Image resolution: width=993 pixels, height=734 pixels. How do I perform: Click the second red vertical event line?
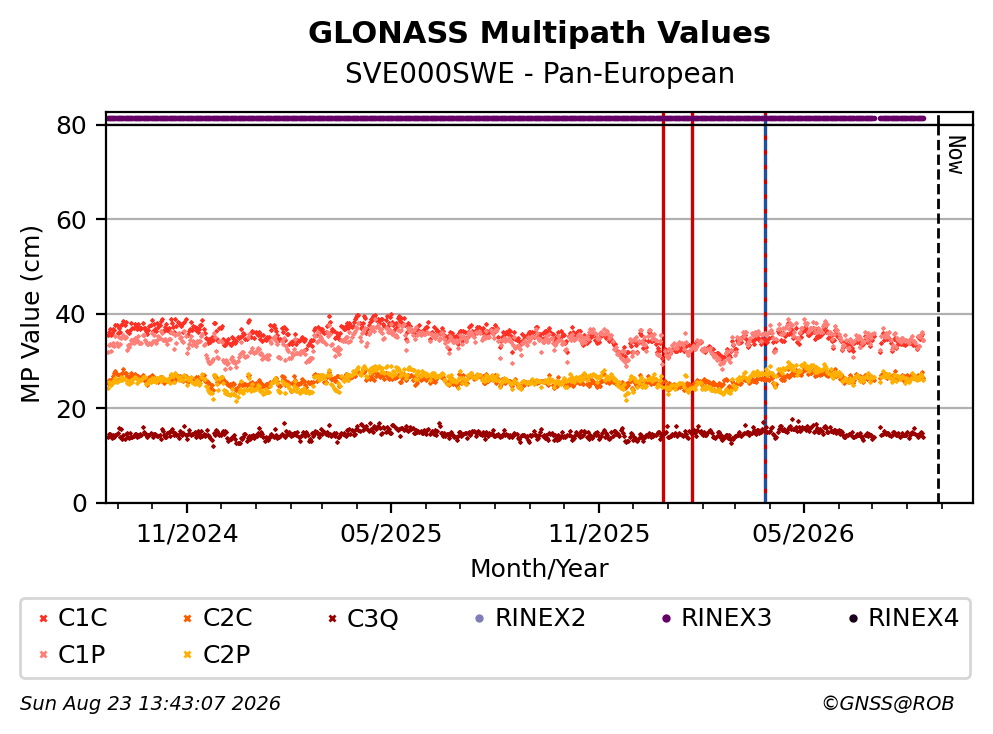point(692,308)
